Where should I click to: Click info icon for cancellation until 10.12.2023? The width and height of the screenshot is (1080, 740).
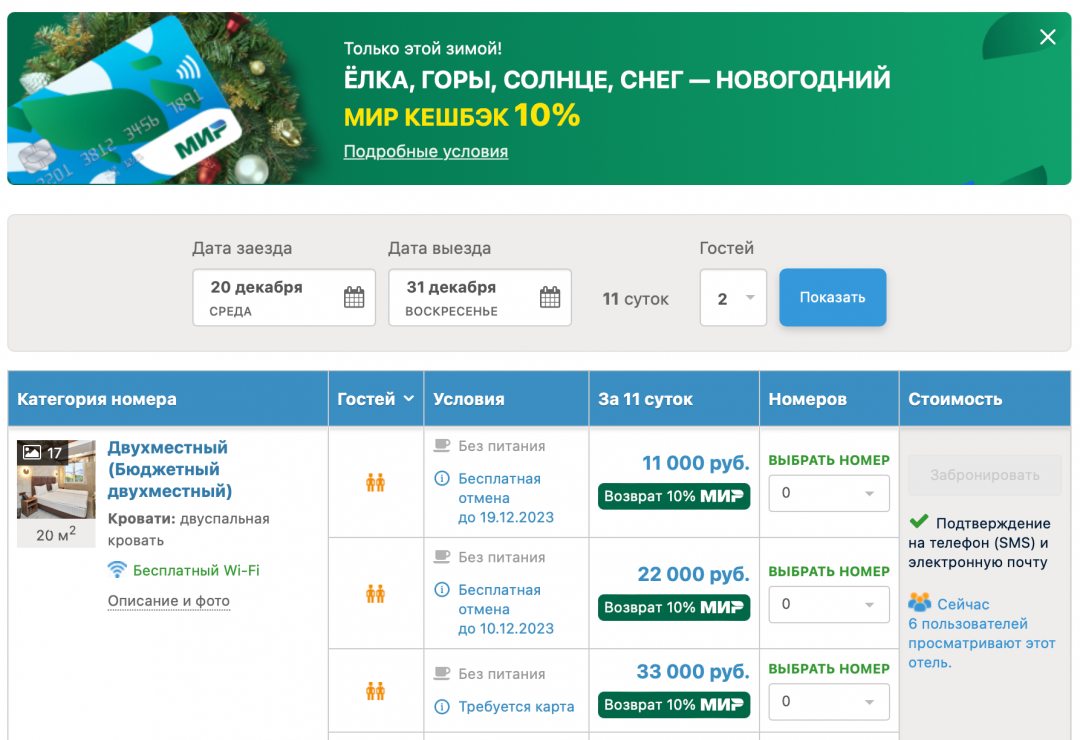pos(442,590)
